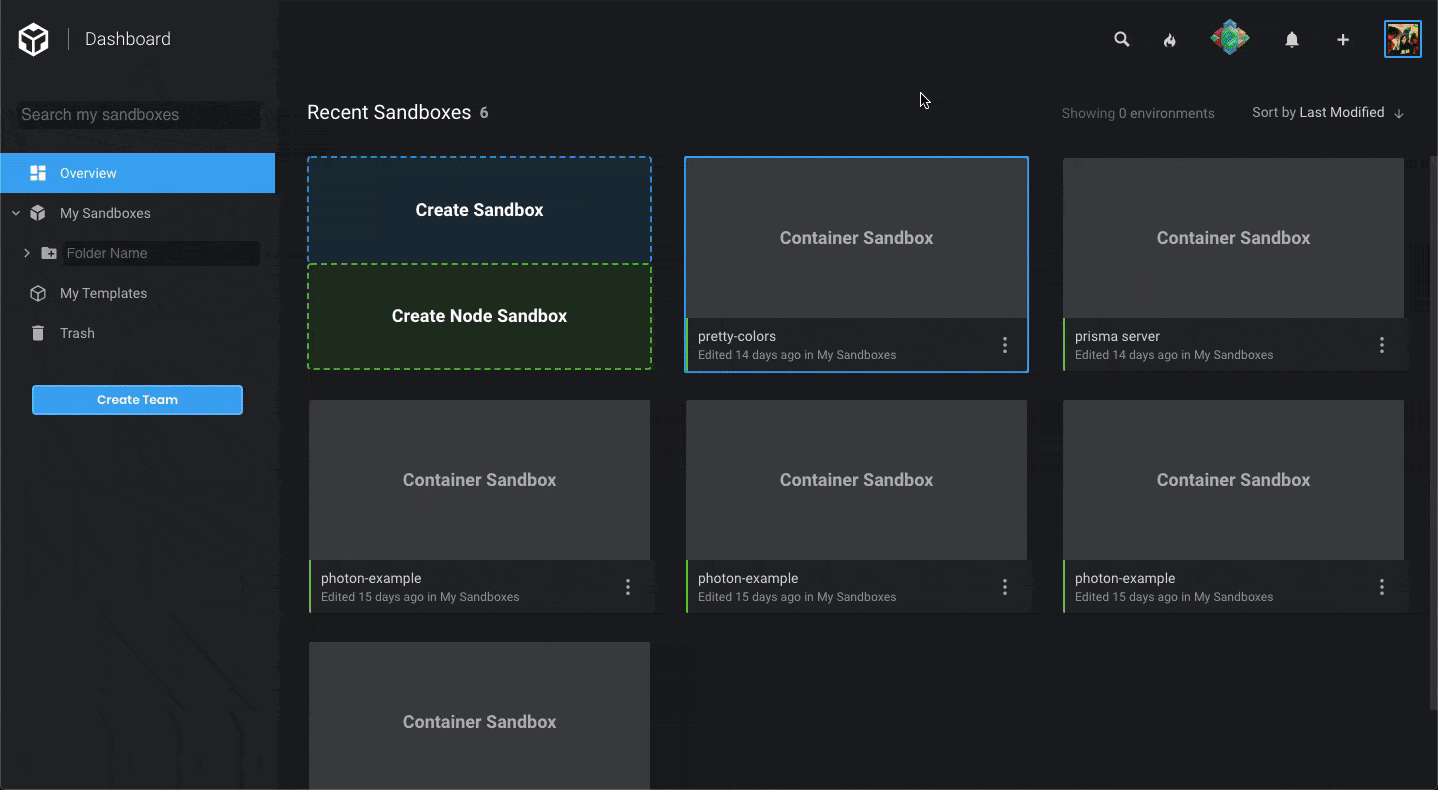Image resolution: width=1438 pixels, height=790 pixels.
Task: Open the pretty-colors sandbox thumbnail
Action: tap(856, 238)
